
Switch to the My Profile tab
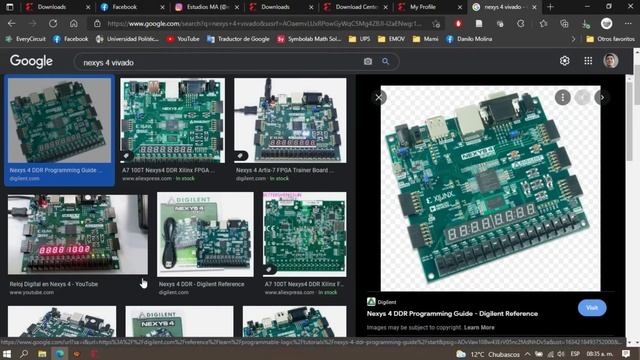(429, 7)
